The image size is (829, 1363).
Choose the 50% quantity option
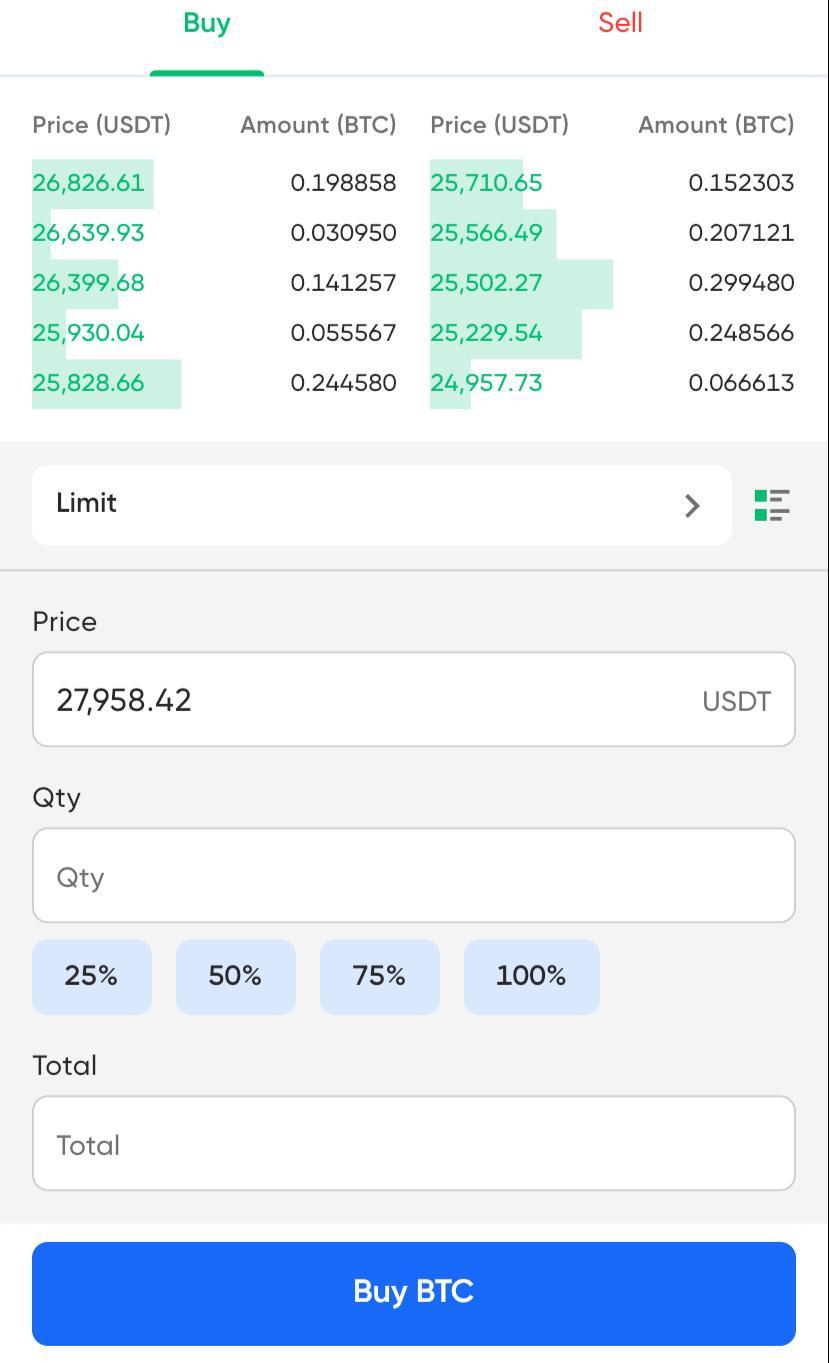pos(235,976)
